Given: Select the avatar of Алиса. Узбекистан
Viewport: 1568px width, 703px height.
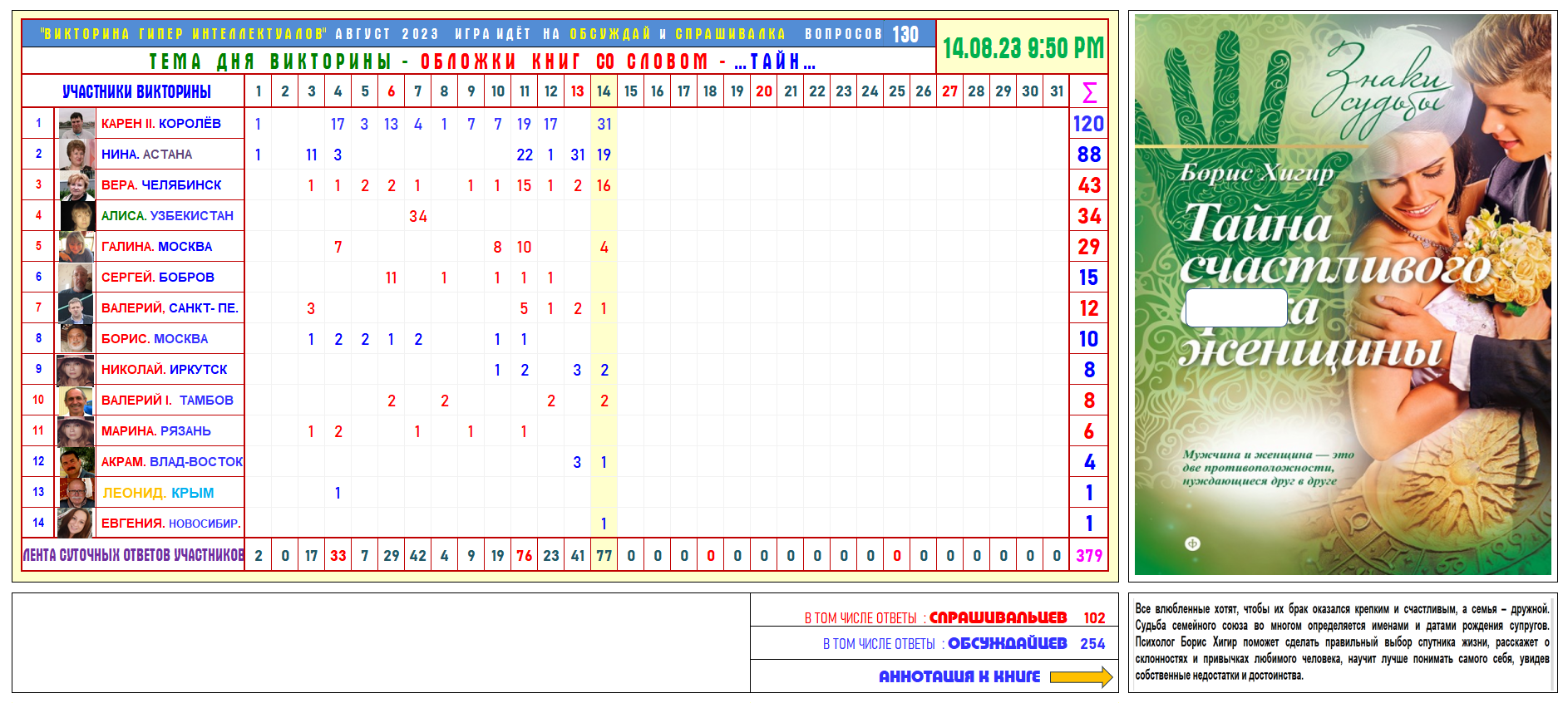Looking at the screenshot, I should click(x=76, y=216).
